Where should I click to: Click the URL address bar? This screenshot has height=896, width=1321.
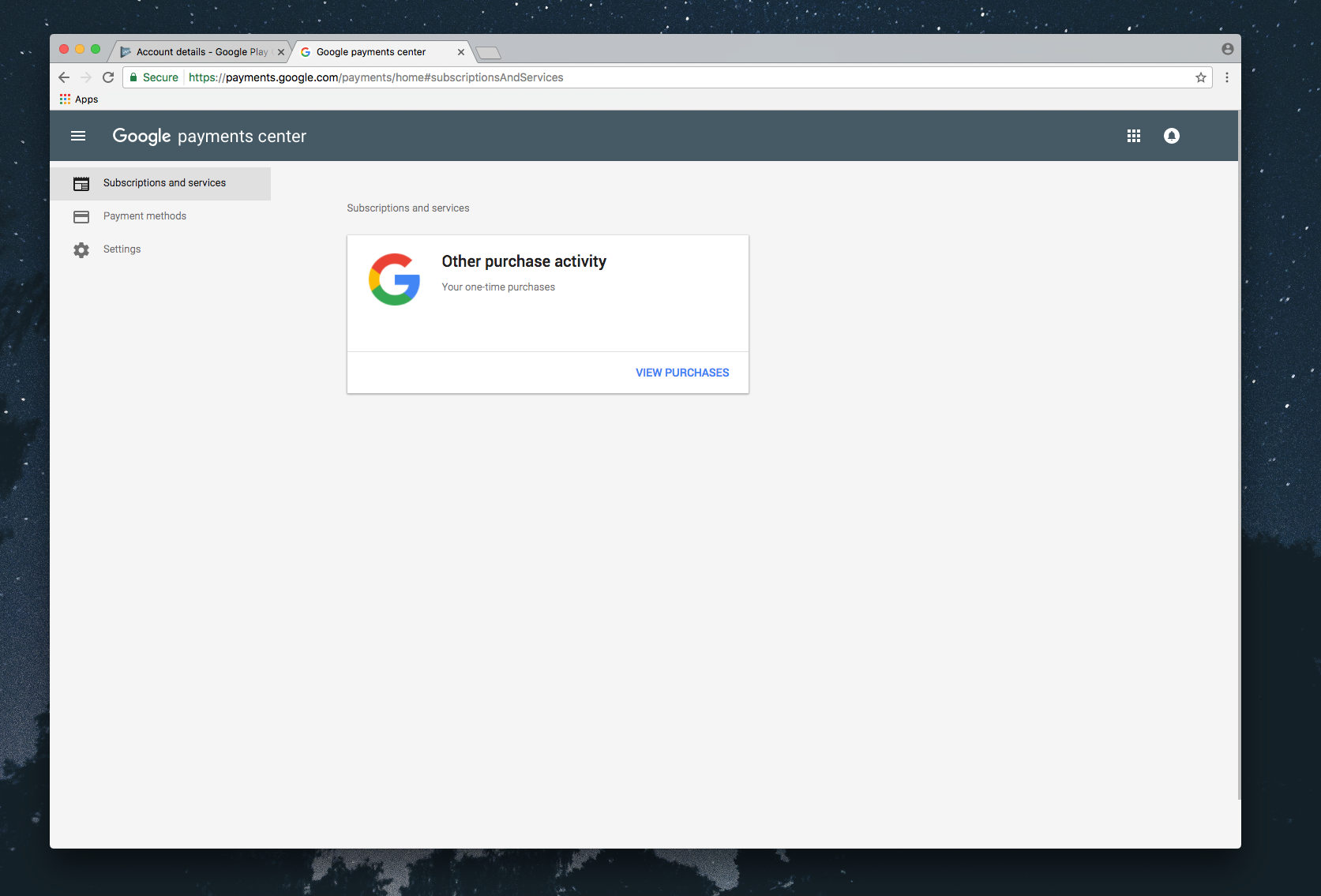pos(667,77)
